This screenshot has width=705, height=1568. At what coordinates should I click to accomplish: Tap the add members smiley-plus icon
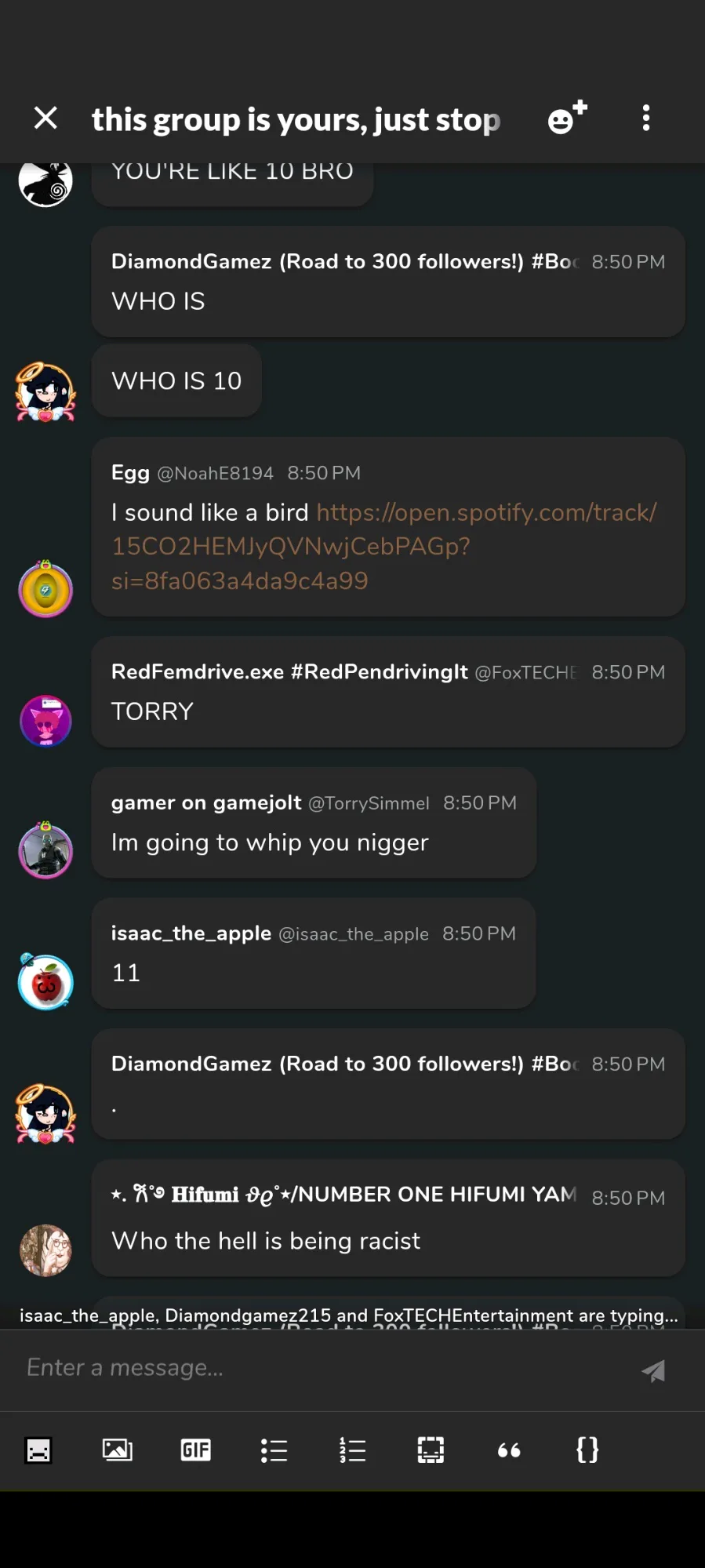click(x=566, y=118)
